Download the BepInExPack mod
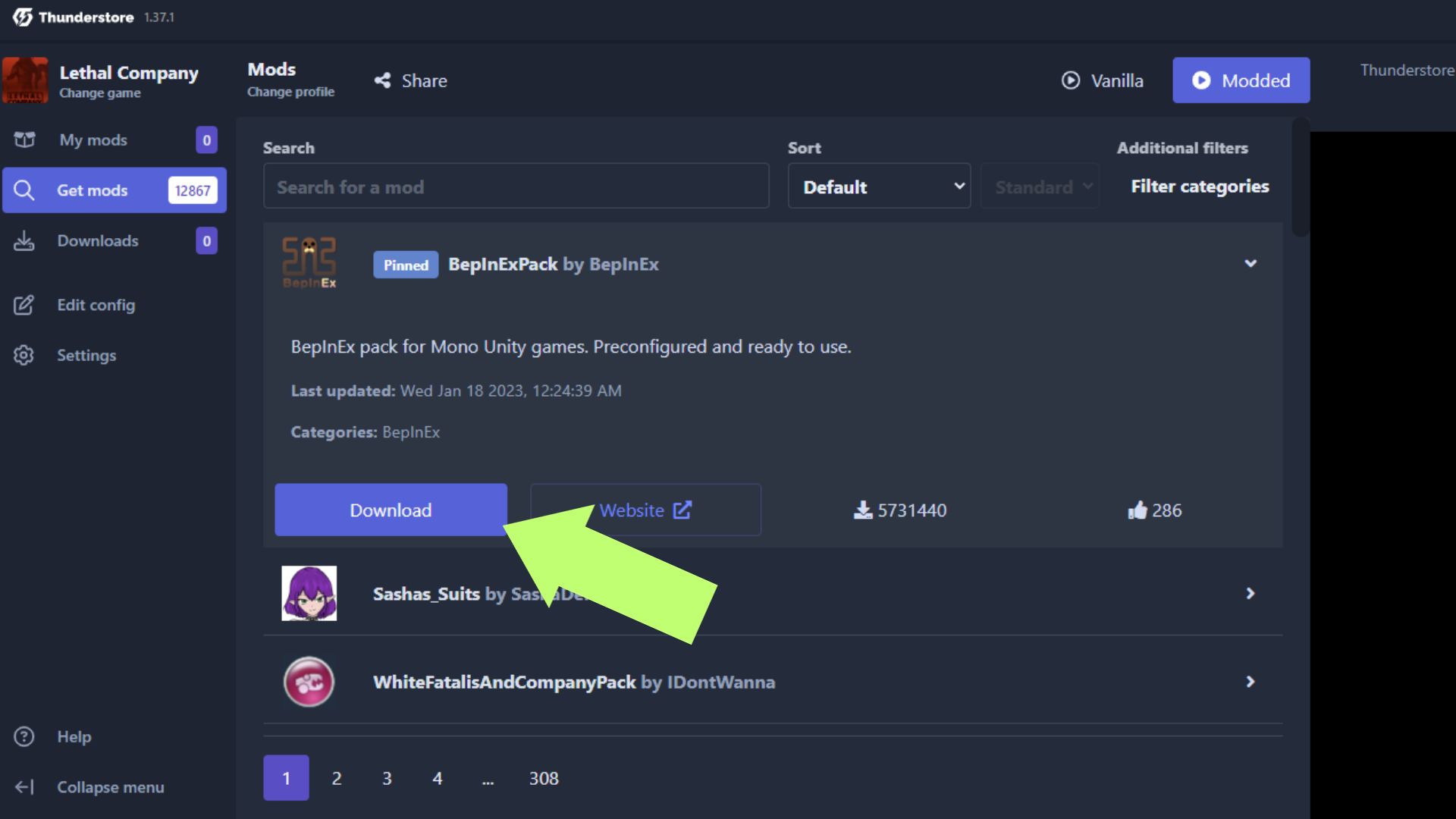The width and height of the screenshot is (1456, 819). 390,510
